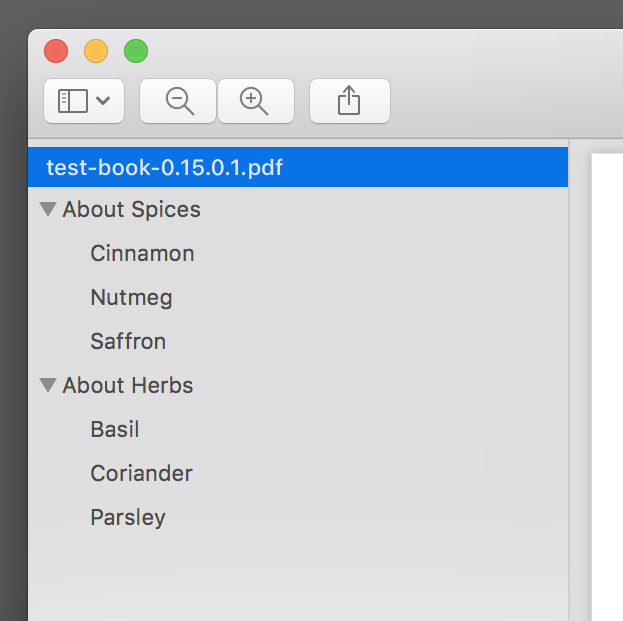Jump to the Parsley section
Screen dimensions: 623x621
[x=128, y=518]
